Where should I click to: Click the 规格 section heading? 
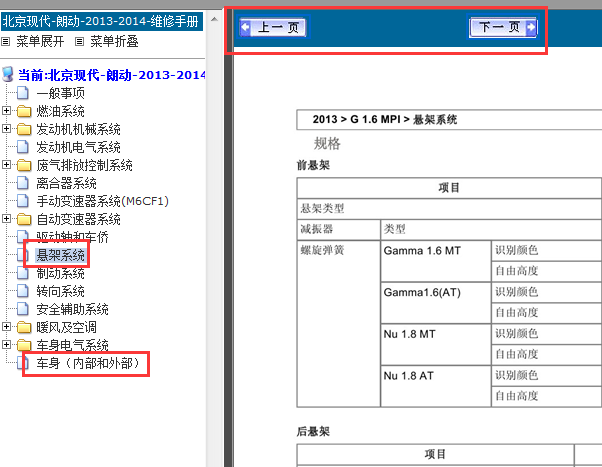click(x=327, y=144)
